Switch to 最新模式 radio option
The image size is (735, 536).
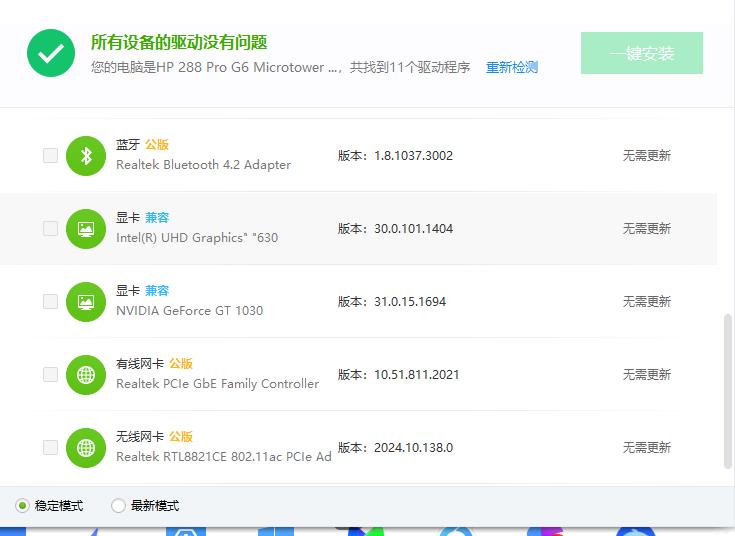pyautogui.click(x=119, y=506)
